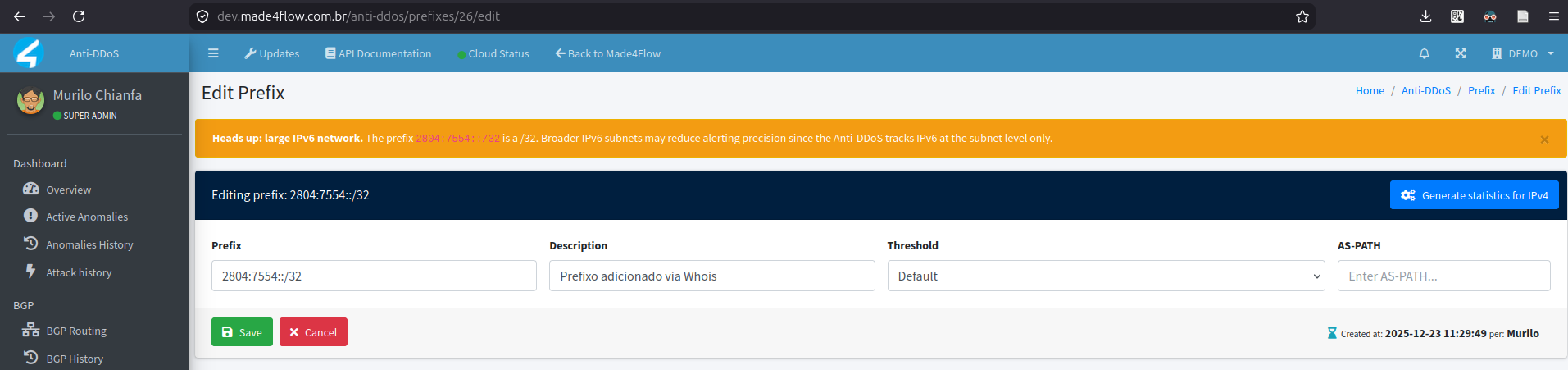
Task: Open the Overview dashboard item
Action: (57, 190)
